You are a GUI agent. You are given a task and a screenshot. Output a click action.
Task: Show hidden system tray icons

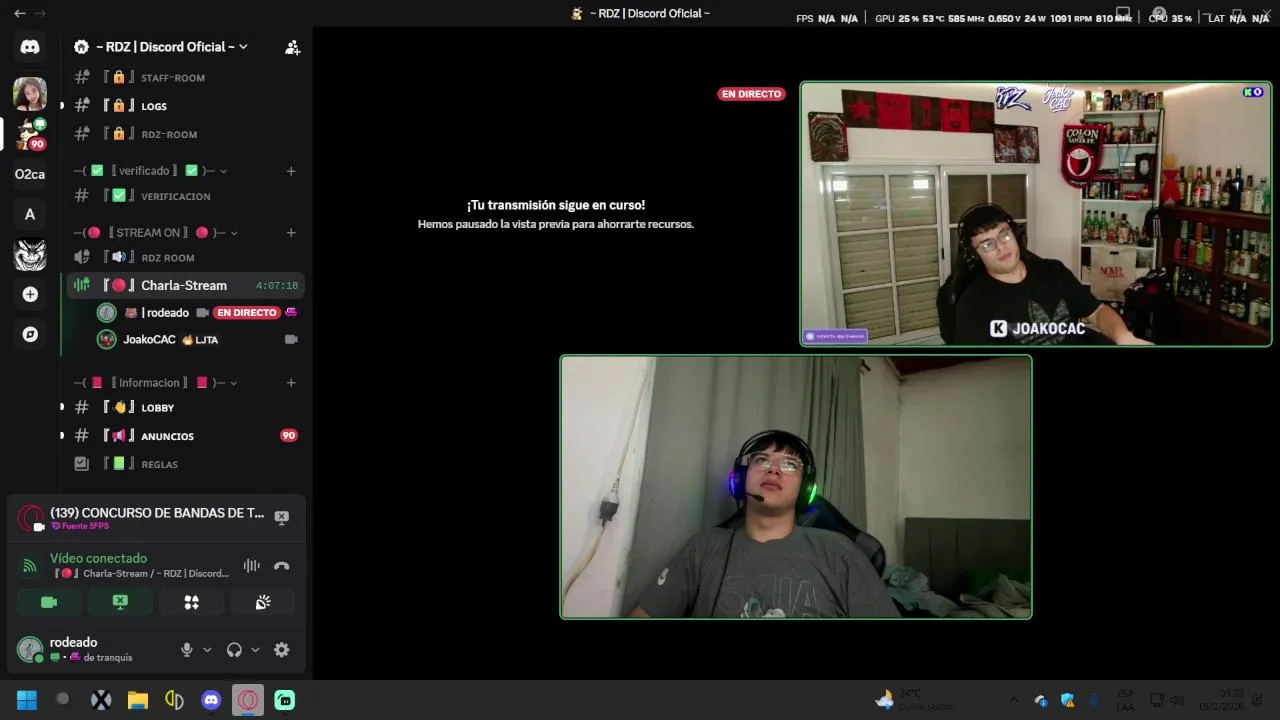pos(1013,700)
